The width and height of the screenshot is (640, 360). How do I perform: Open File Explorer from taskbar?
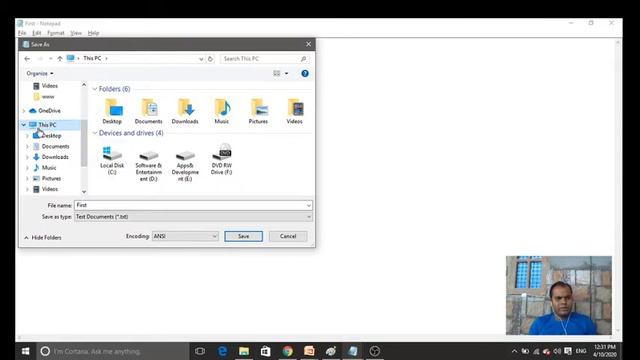tap(244, 351)
